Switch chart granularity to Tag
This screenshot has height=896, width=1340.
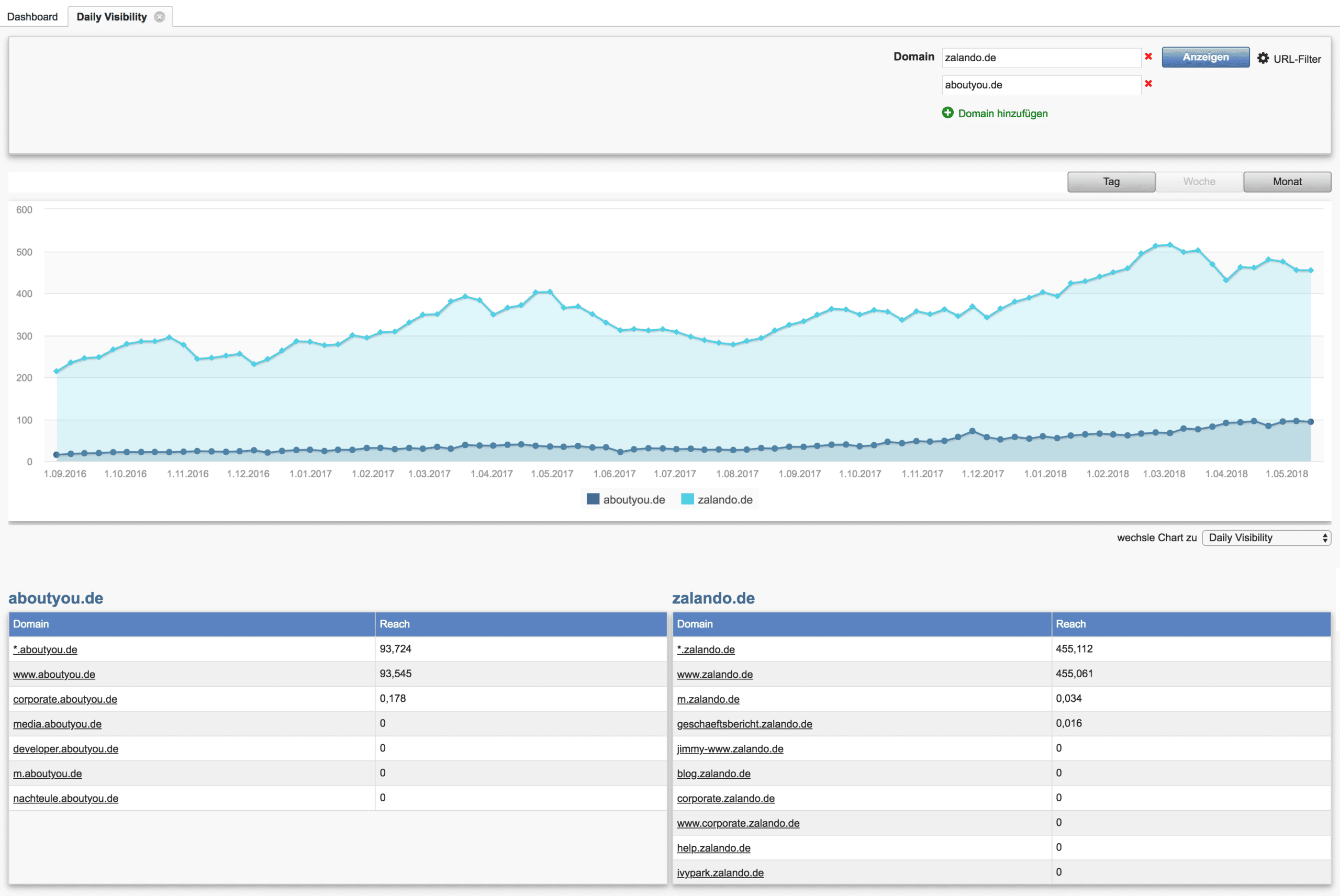[x=1111, y=182]
